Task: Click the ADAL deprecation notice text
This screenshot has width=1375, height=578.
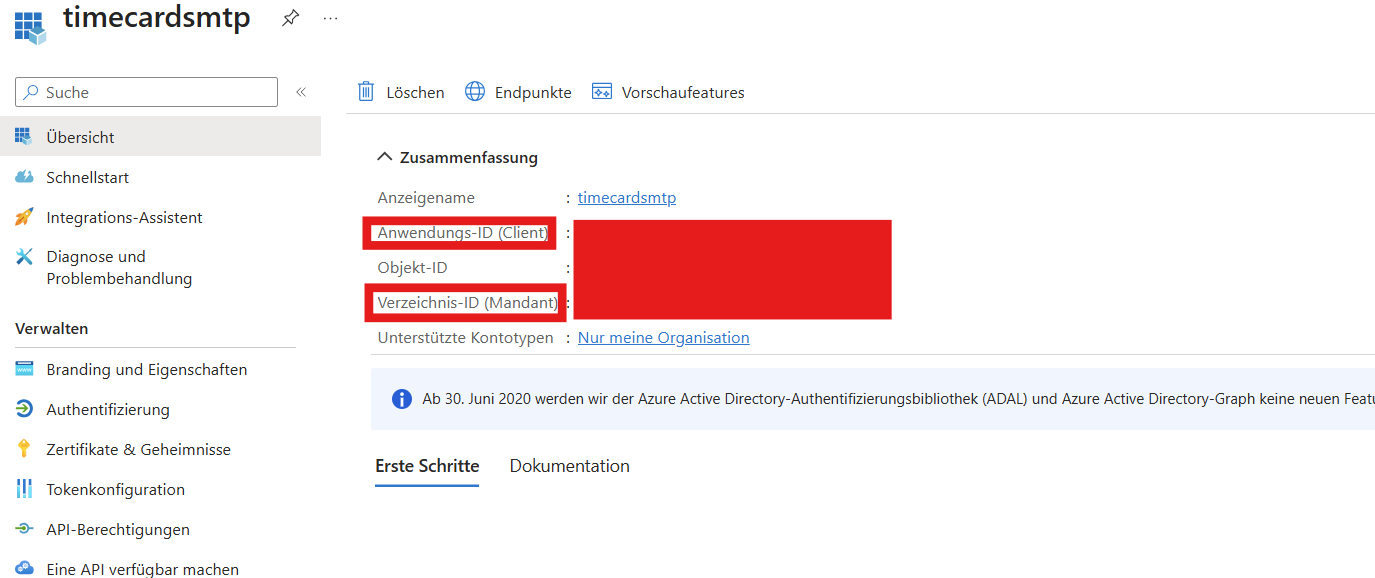Action: (898, 399)
